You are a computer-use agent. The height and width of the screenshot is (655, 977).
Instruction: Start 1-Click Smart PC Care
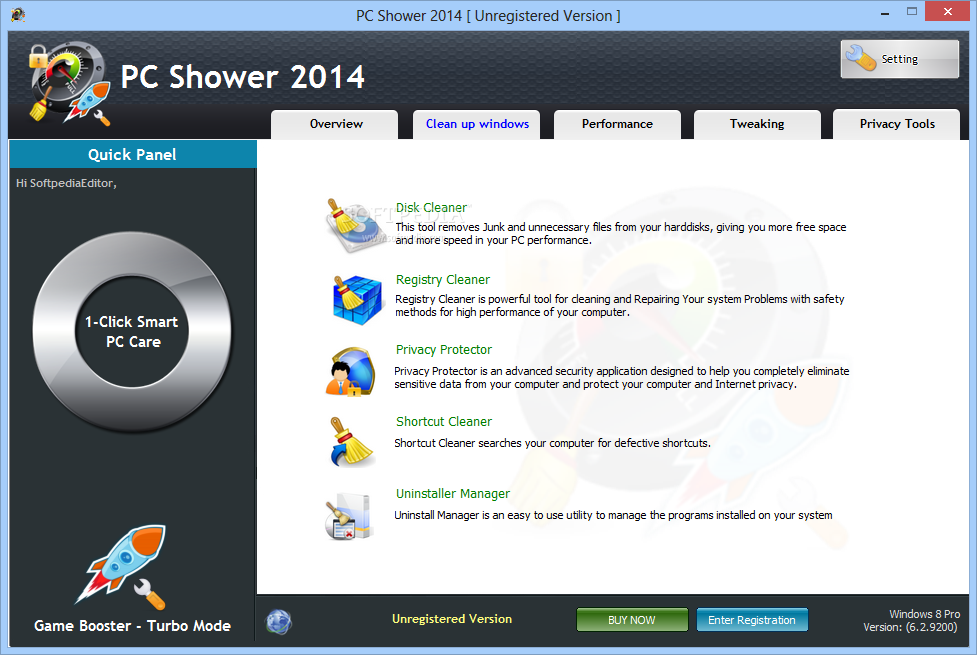coord(132,332)
